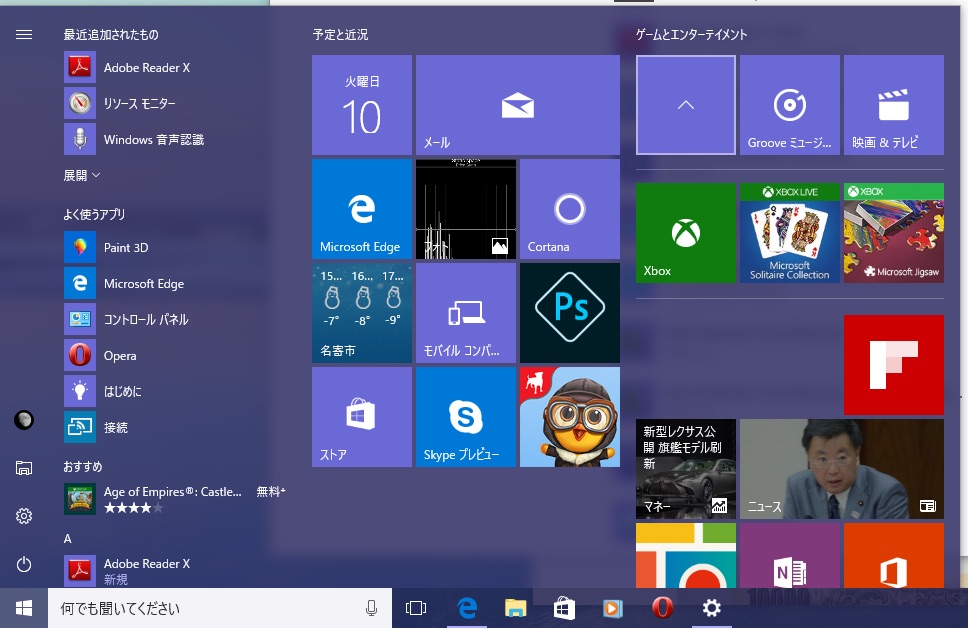Open the orange Office tile

(x=894, y=556)
